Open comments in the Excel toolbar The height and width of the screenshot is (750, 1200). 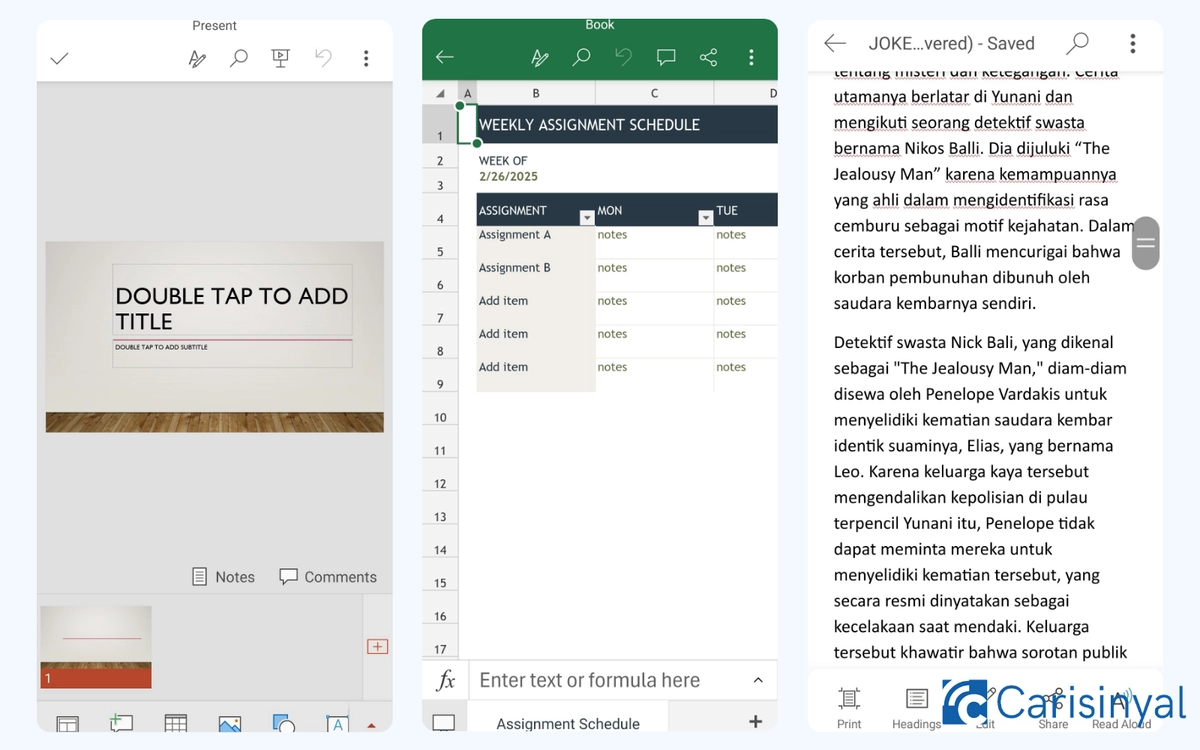[x=666, y=57]
